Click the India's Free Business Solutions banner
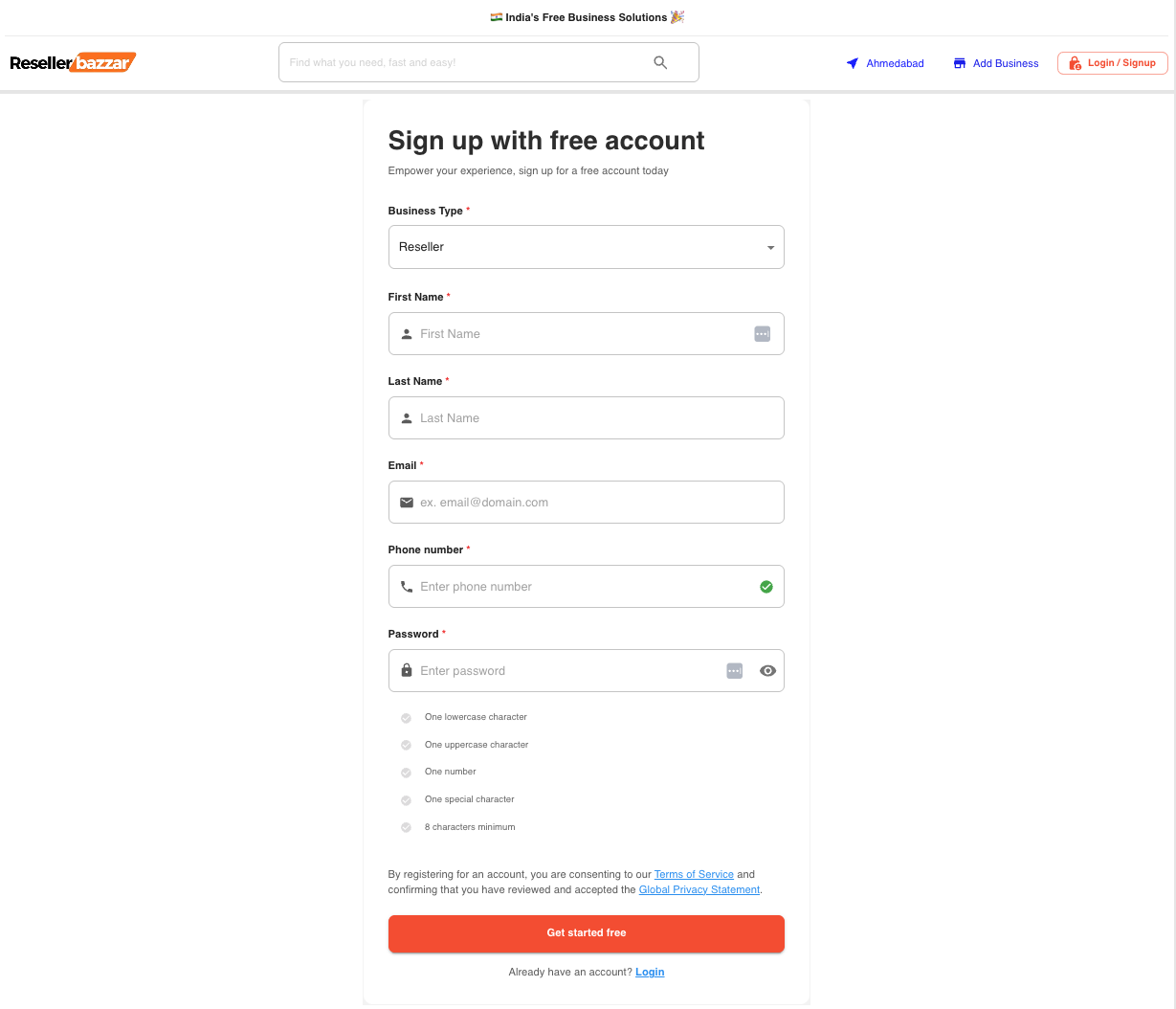Image resolution: width=1176 pixels, height=1009 pixels. tap(587, 16)
